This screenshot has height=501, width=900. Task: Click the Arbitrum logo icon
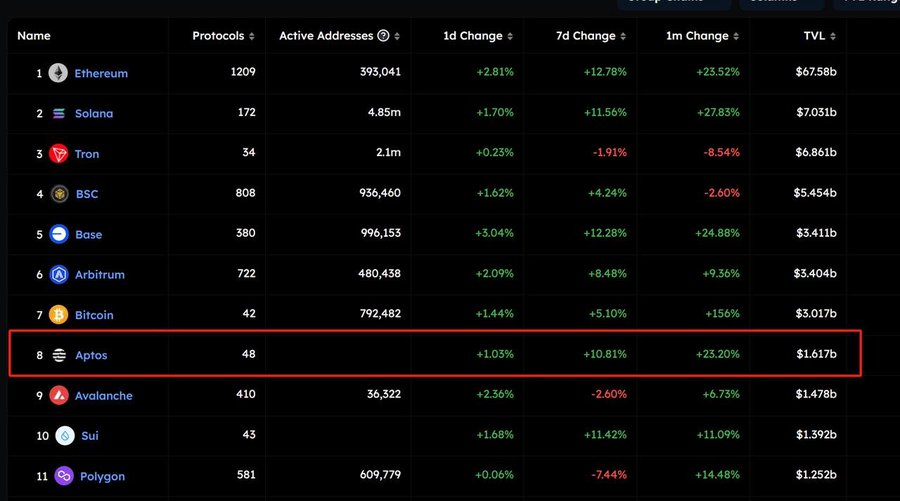pyautogui.click(x=59, y=275)
